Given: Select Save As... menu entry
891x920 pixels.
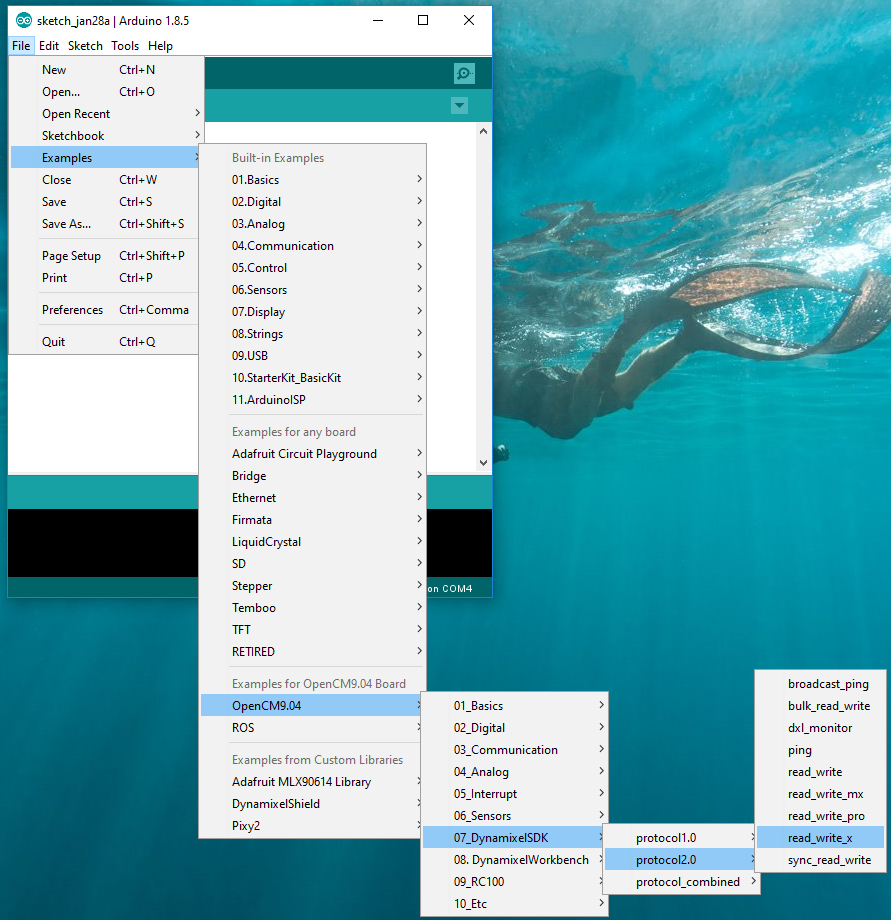Looking at the screenshot, I should (x=66, y=224).
